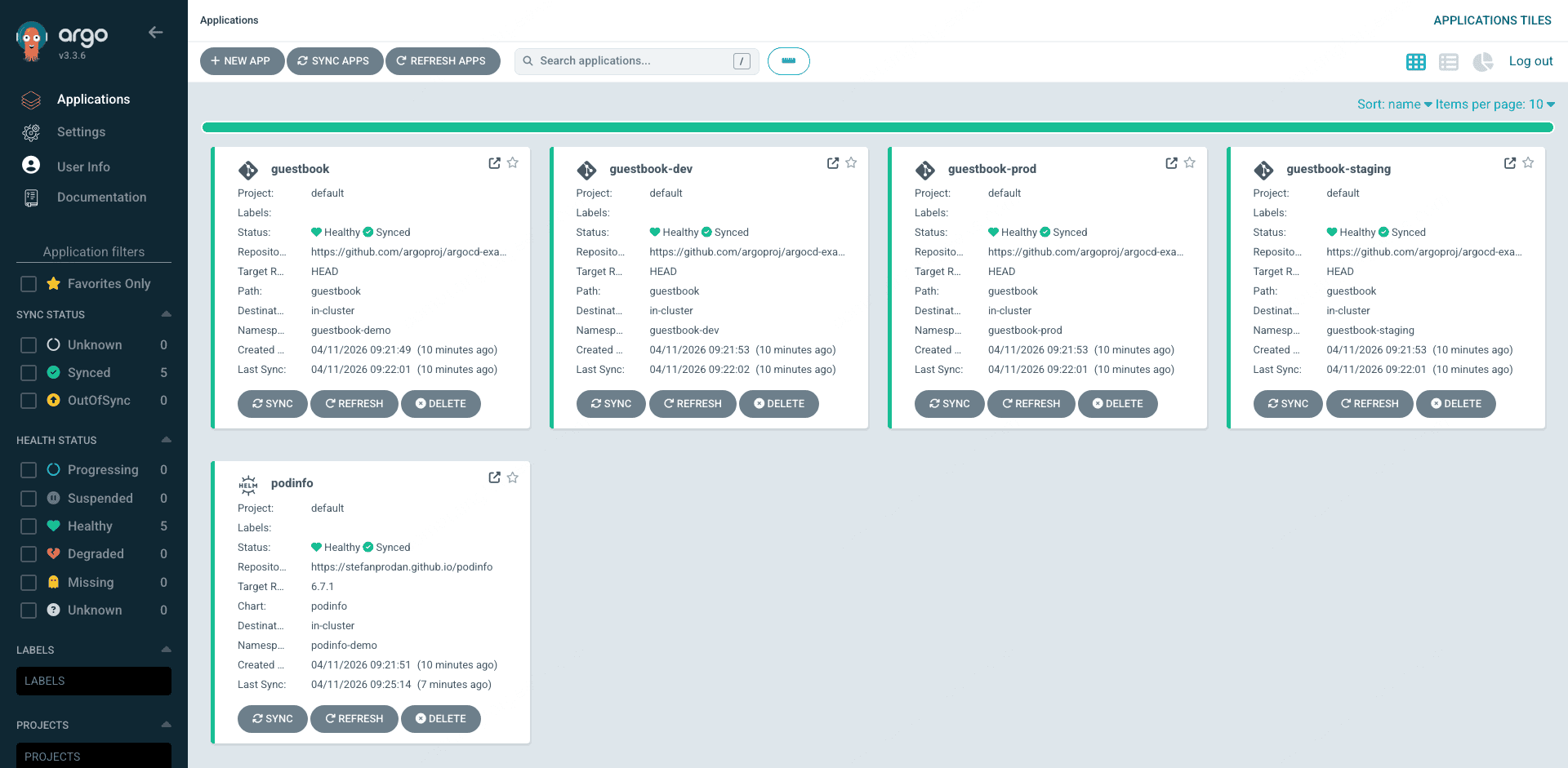The image size is (1568, 768).
Task: Open User Info from the sidebar icon
Action: pos(30,164)
